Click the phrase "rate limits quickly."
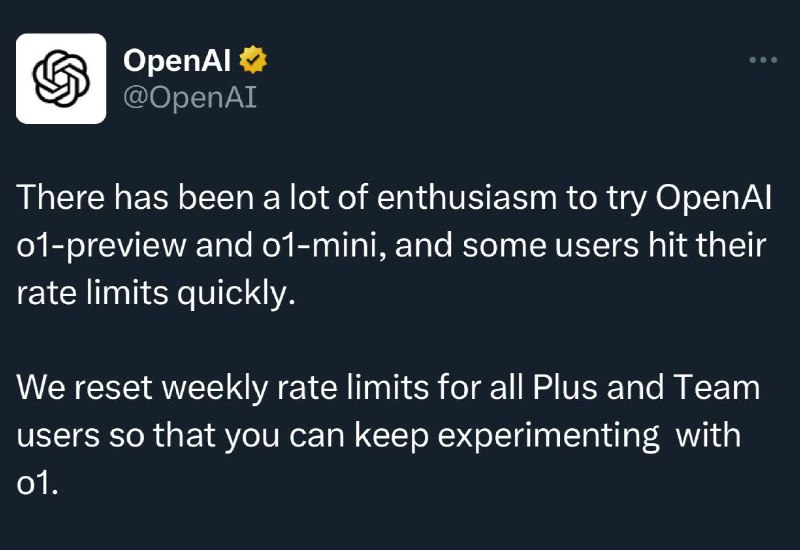The width and height of the screenshot is (800, 550). (156, 293)
